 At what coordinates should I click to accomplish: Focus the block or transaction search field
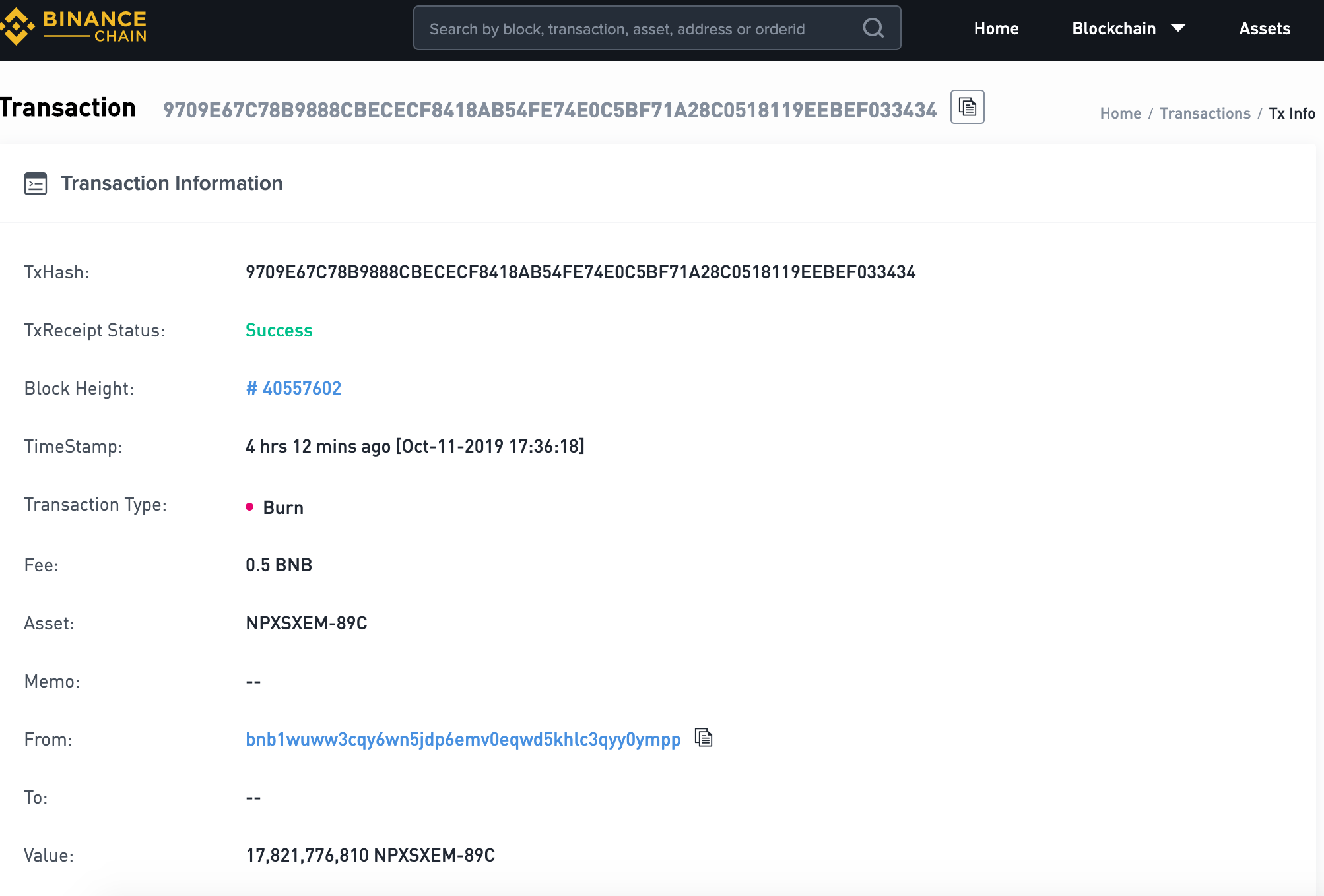click(634, 28)
